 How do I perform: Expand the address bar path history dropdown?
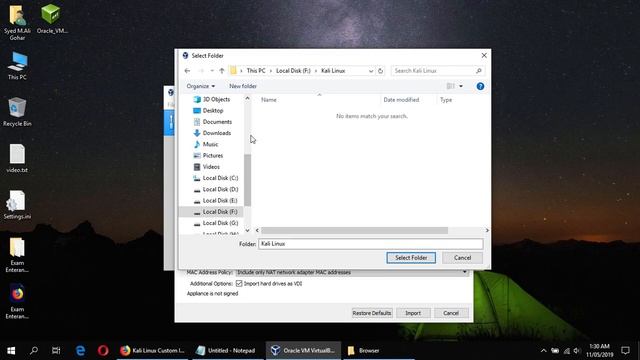click(371, 71)
